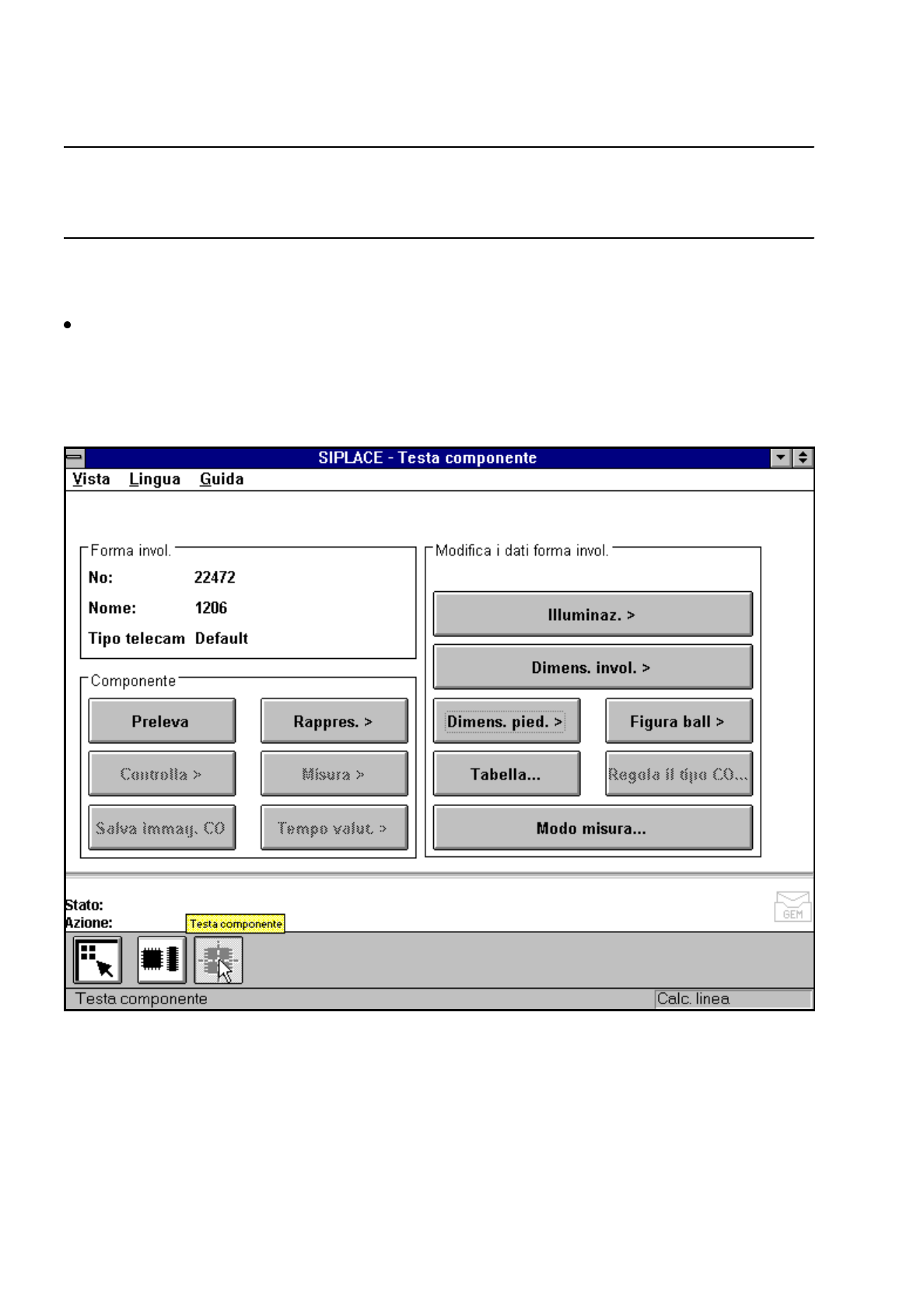
Task: Click the title bar up-down arrow button
Action: point(803,457)
